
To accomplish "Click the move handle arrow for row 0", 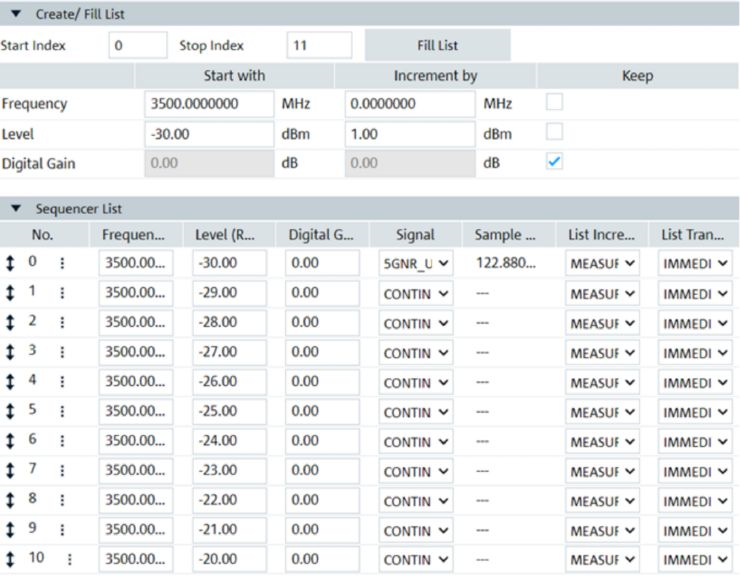I will (x=10, y=263).
